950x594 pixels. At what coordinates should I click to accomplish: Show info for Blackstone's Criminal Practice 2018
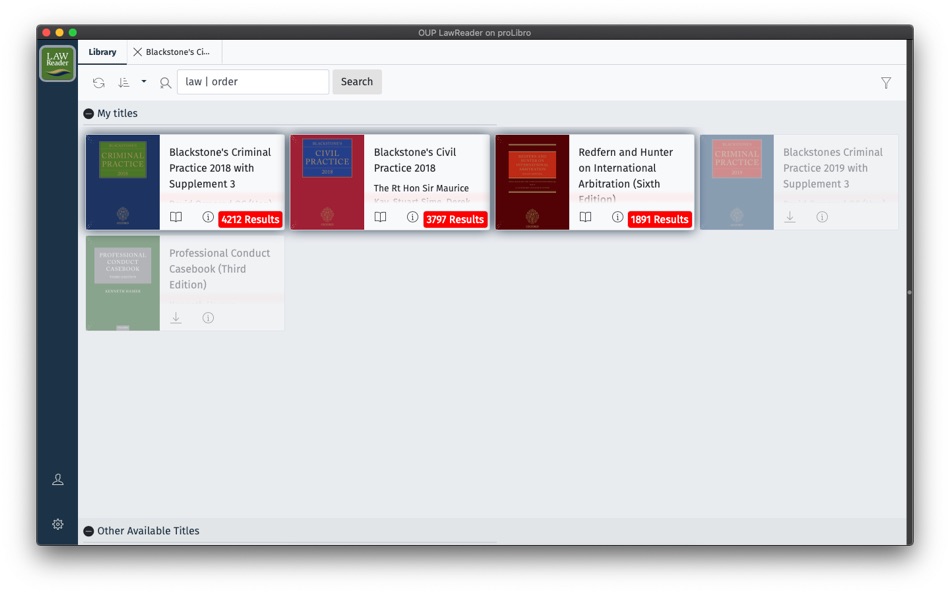tap(208, 217)
